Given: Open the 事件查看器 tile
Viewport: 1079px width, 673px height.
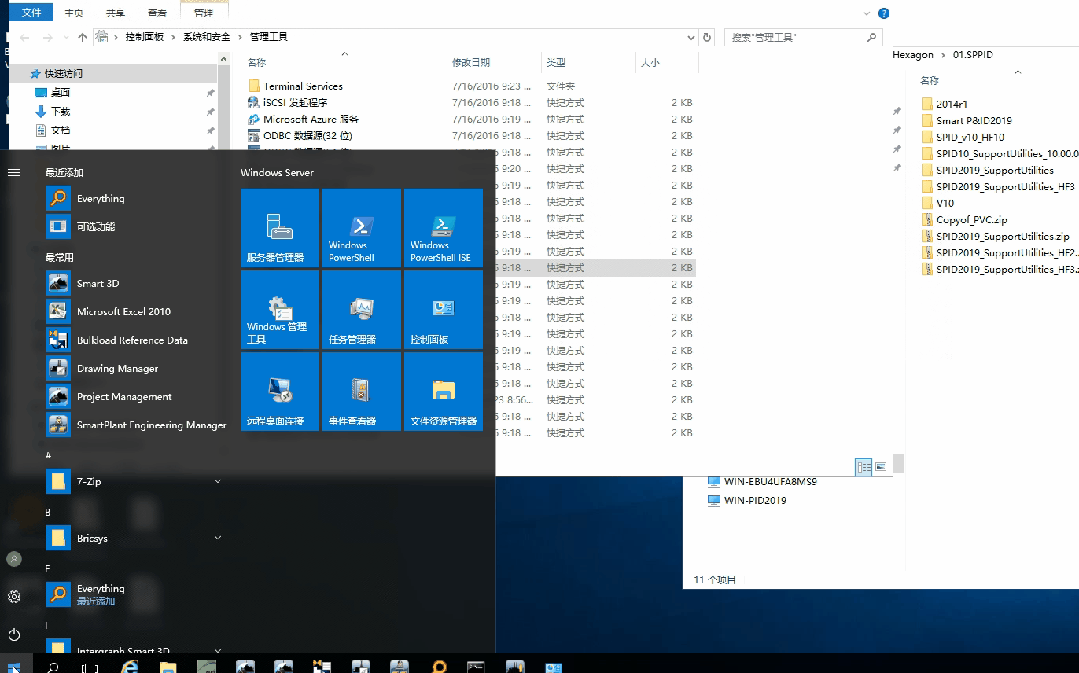Looking at the screenshot, I should [x=361, y=392].
